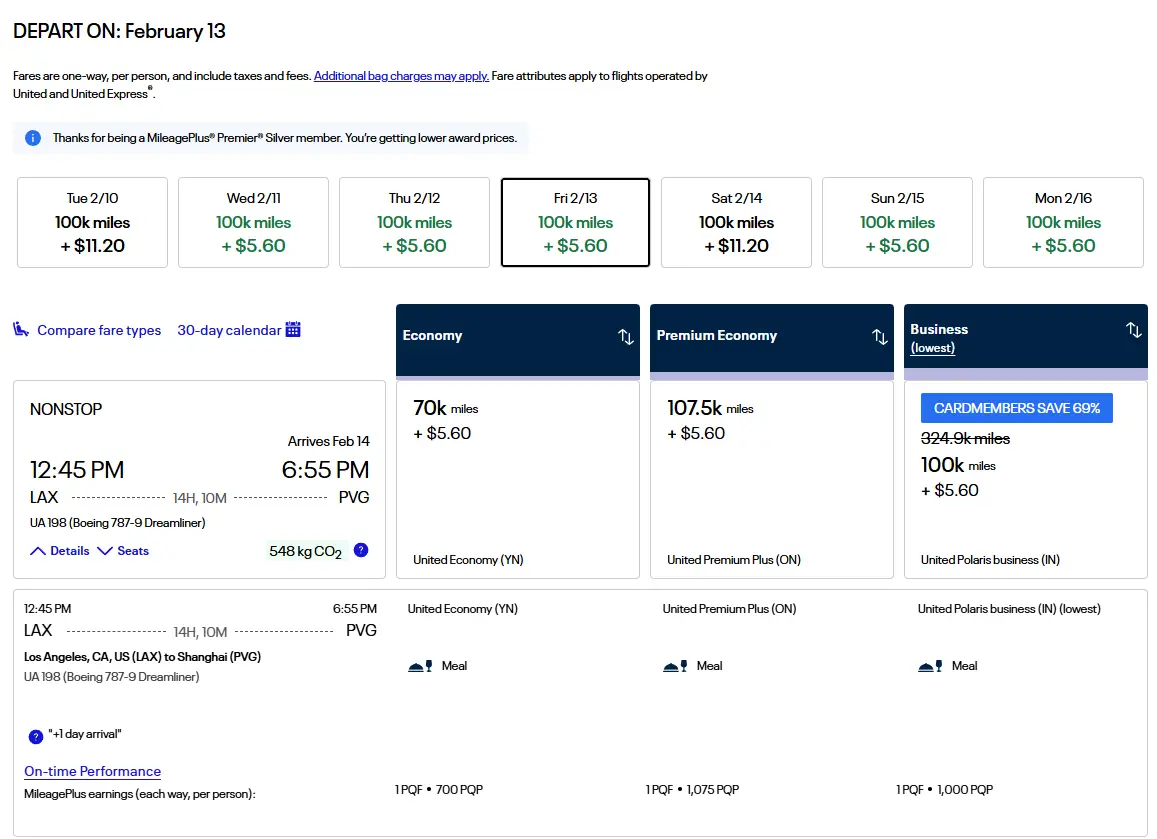Sort flights by Premium Economy price arrows
The width and height of the screenshot is (1157, 839).
pos(880,337)
